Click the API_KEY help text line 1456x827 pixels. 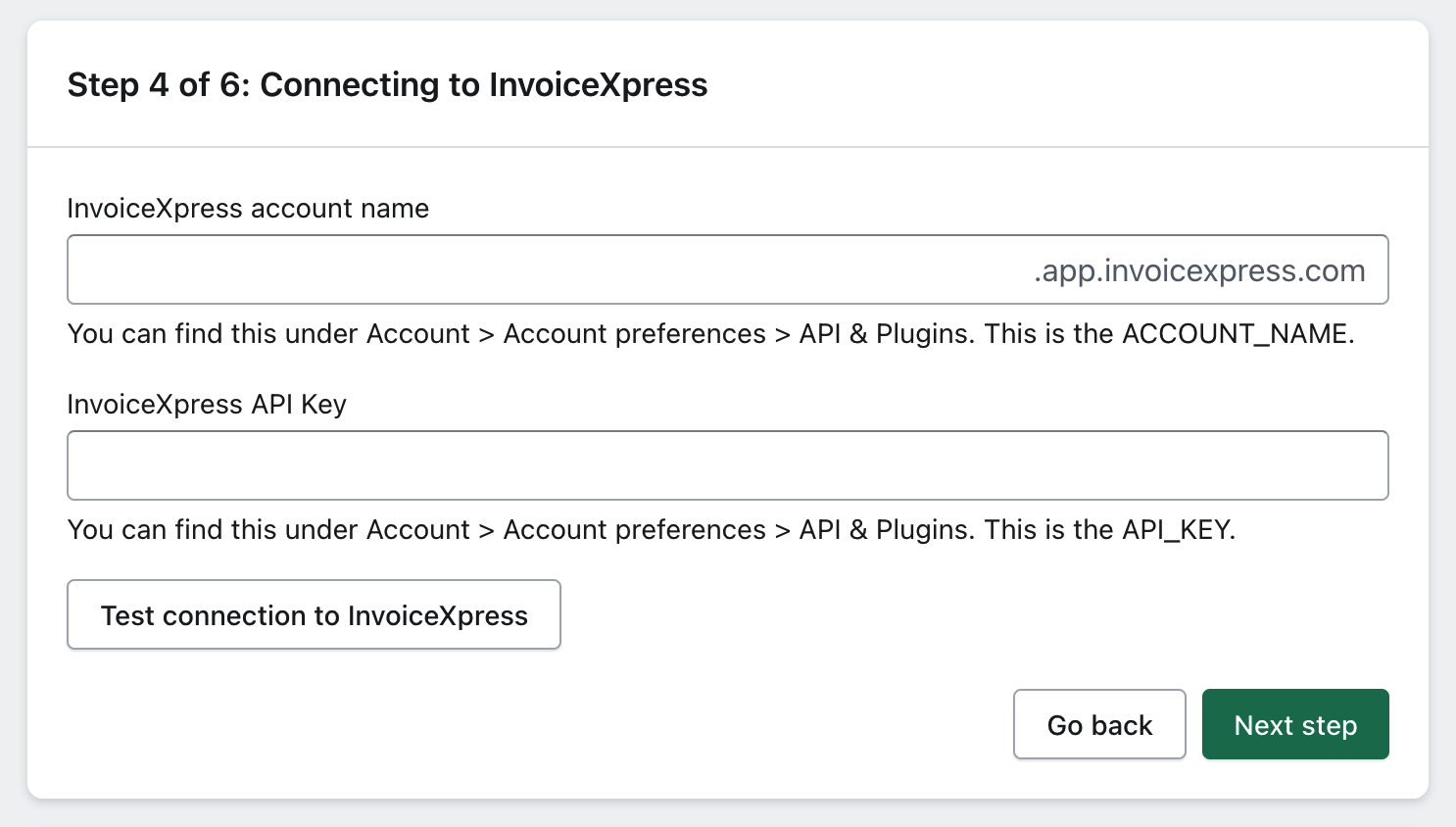click(652, 530)
